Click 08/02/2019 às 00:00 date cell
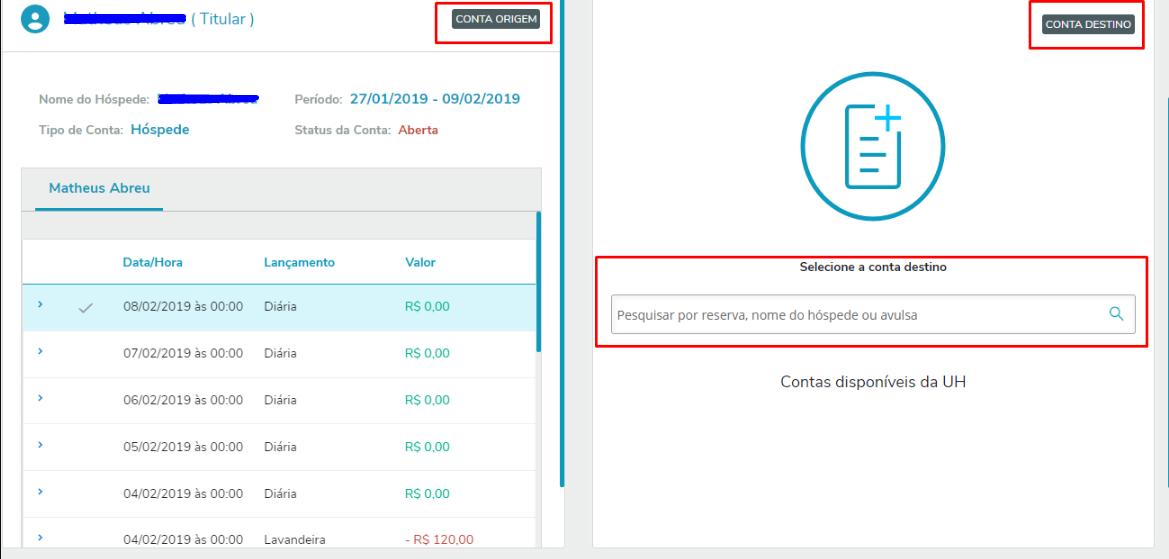The width and height of the screenshot is (1169, 559). [x=183, y=306]
